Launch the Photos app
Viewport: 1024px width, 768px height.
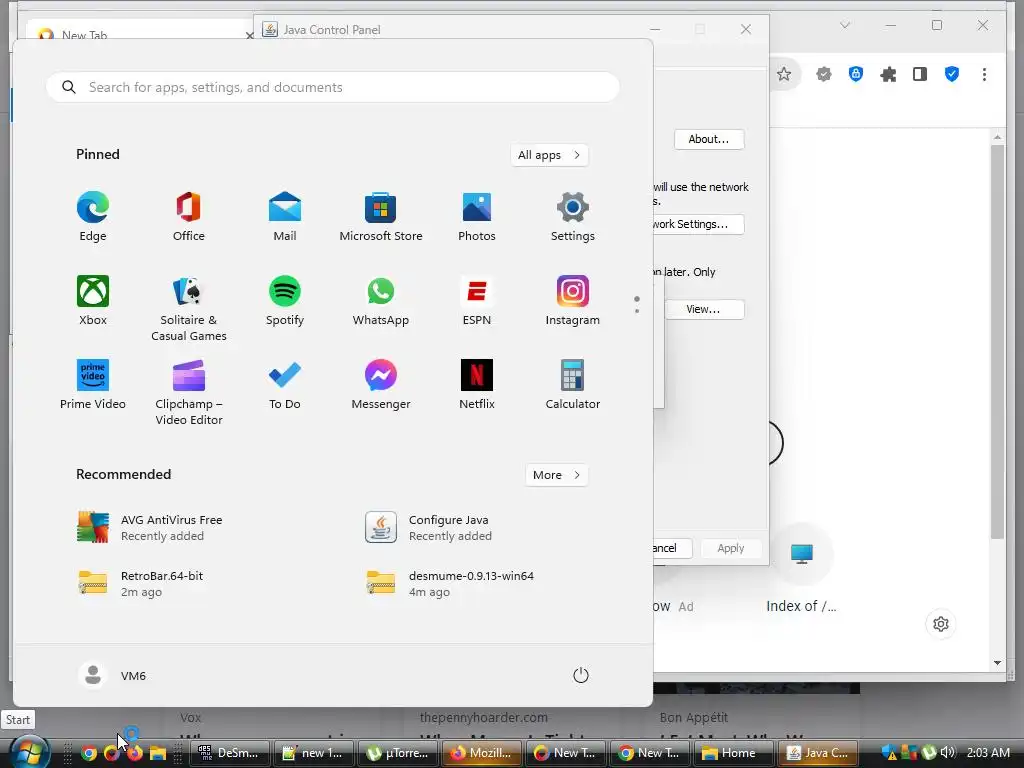477,217
